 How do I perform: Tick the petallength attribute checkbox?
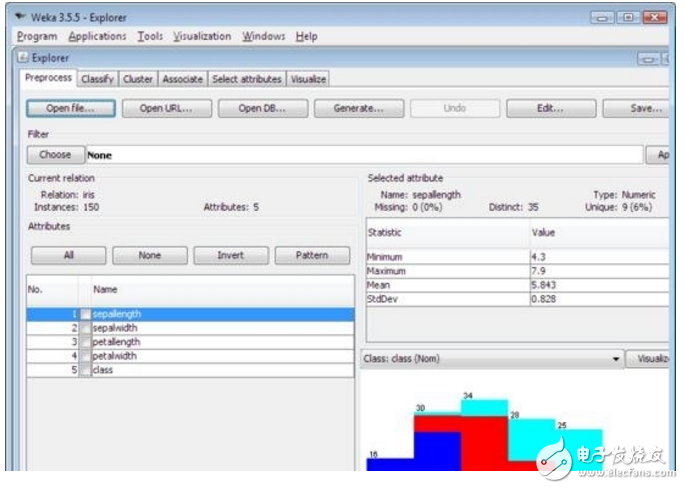[x=86, y=342]
